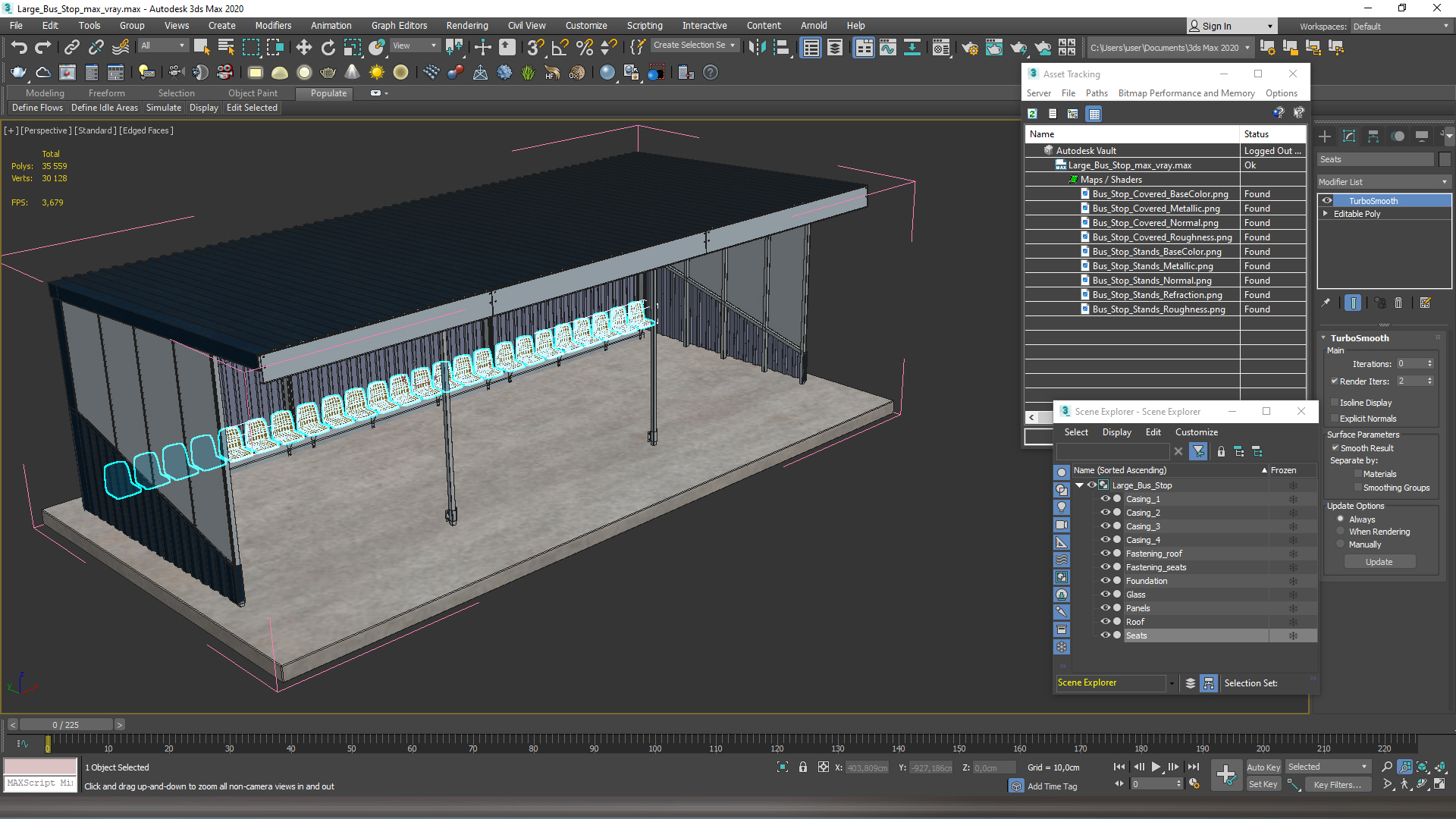Open the Modifiers menu

point(273,26)
